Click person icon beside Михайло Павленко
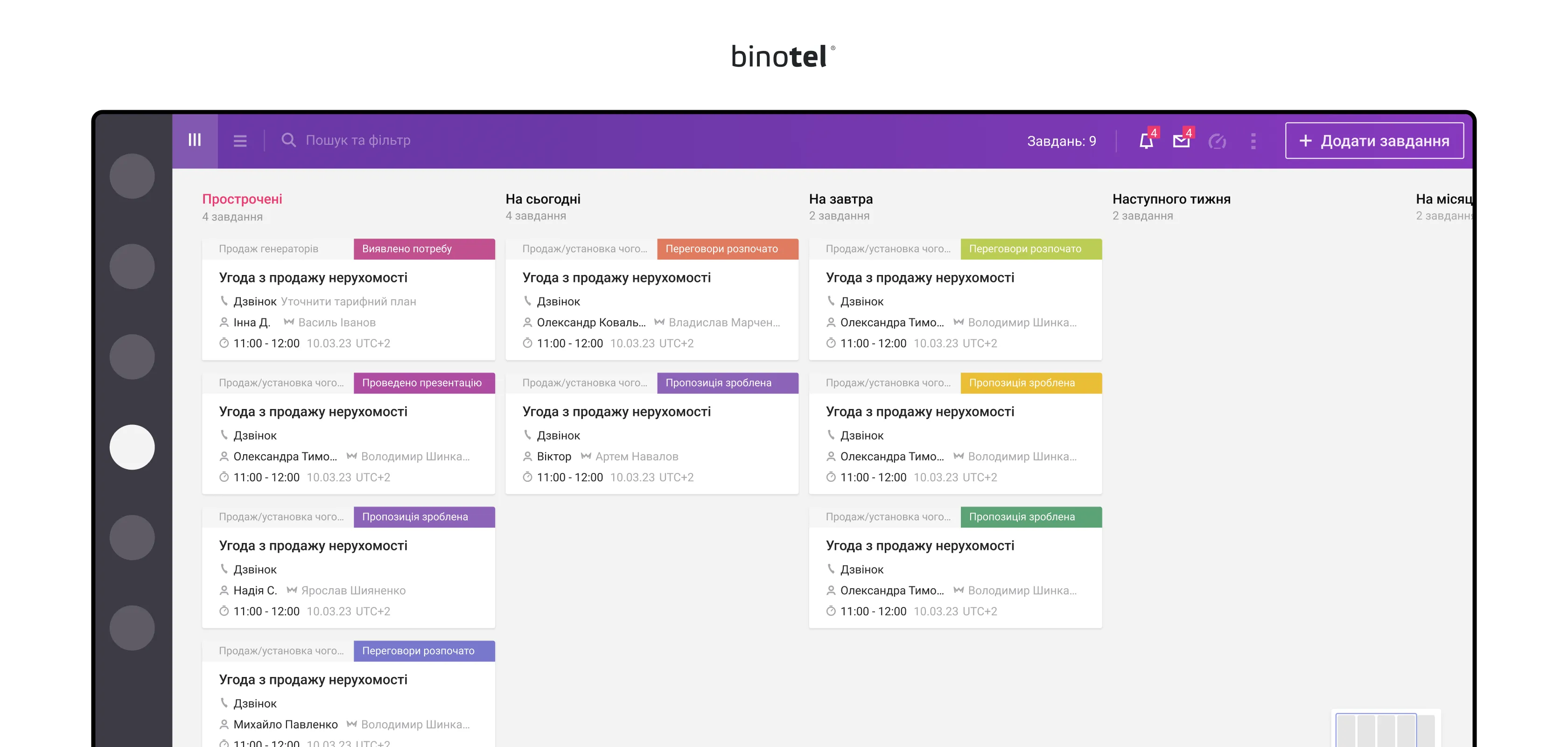Viewport: 1568px width, 747px height. 224,724
